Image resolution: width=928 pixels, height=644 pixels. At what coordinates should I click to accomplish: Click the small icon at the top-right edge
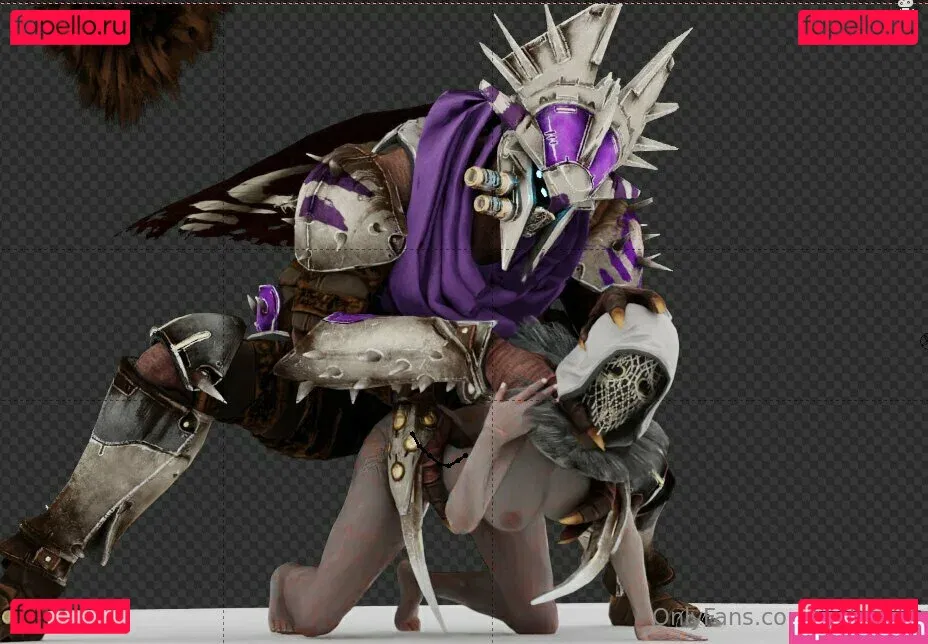tap(905, 4)
